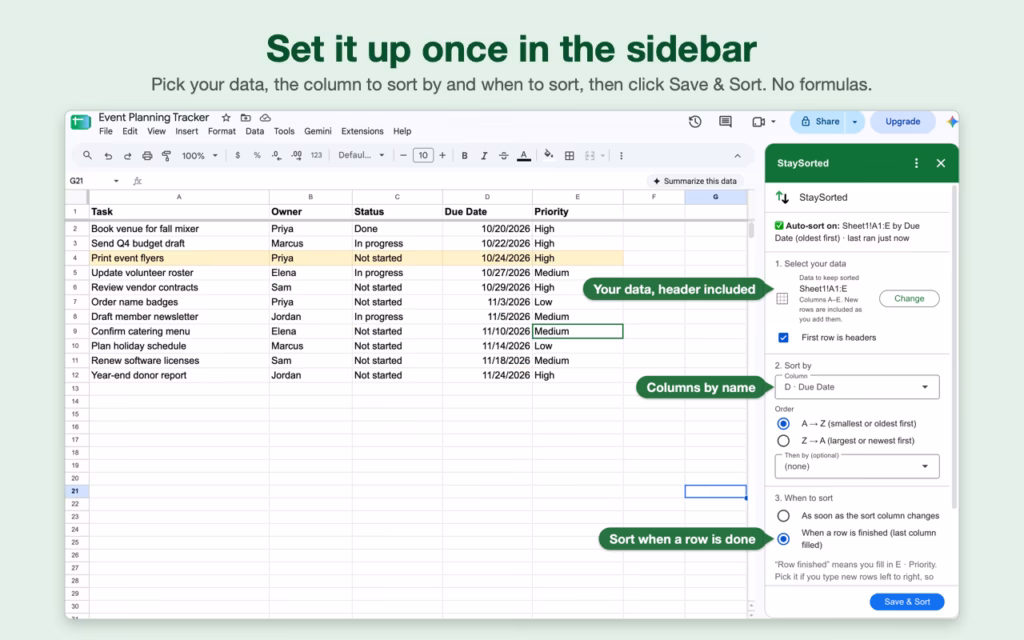
Task: Select the paint format tool
Action: (167, 156)
